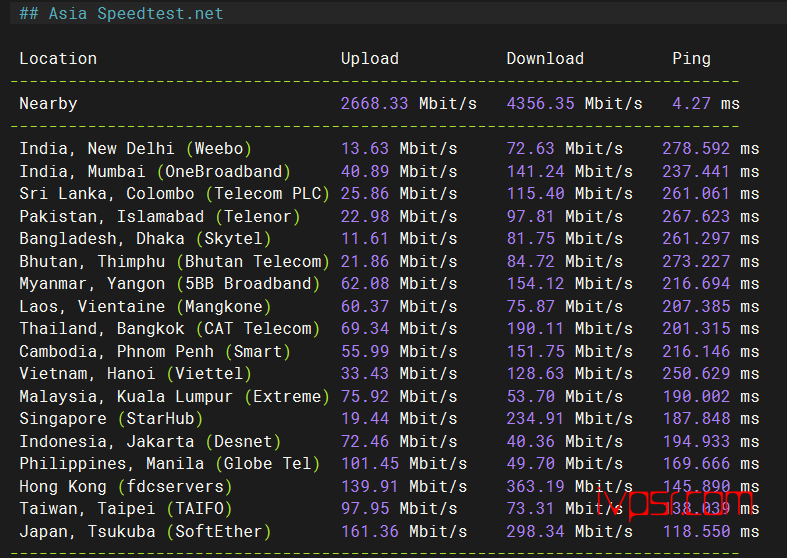Select 'Thailand, Bangkok (CAT Telecom)' label
Screen dimensions: 787x558
(x=170, y=329)
